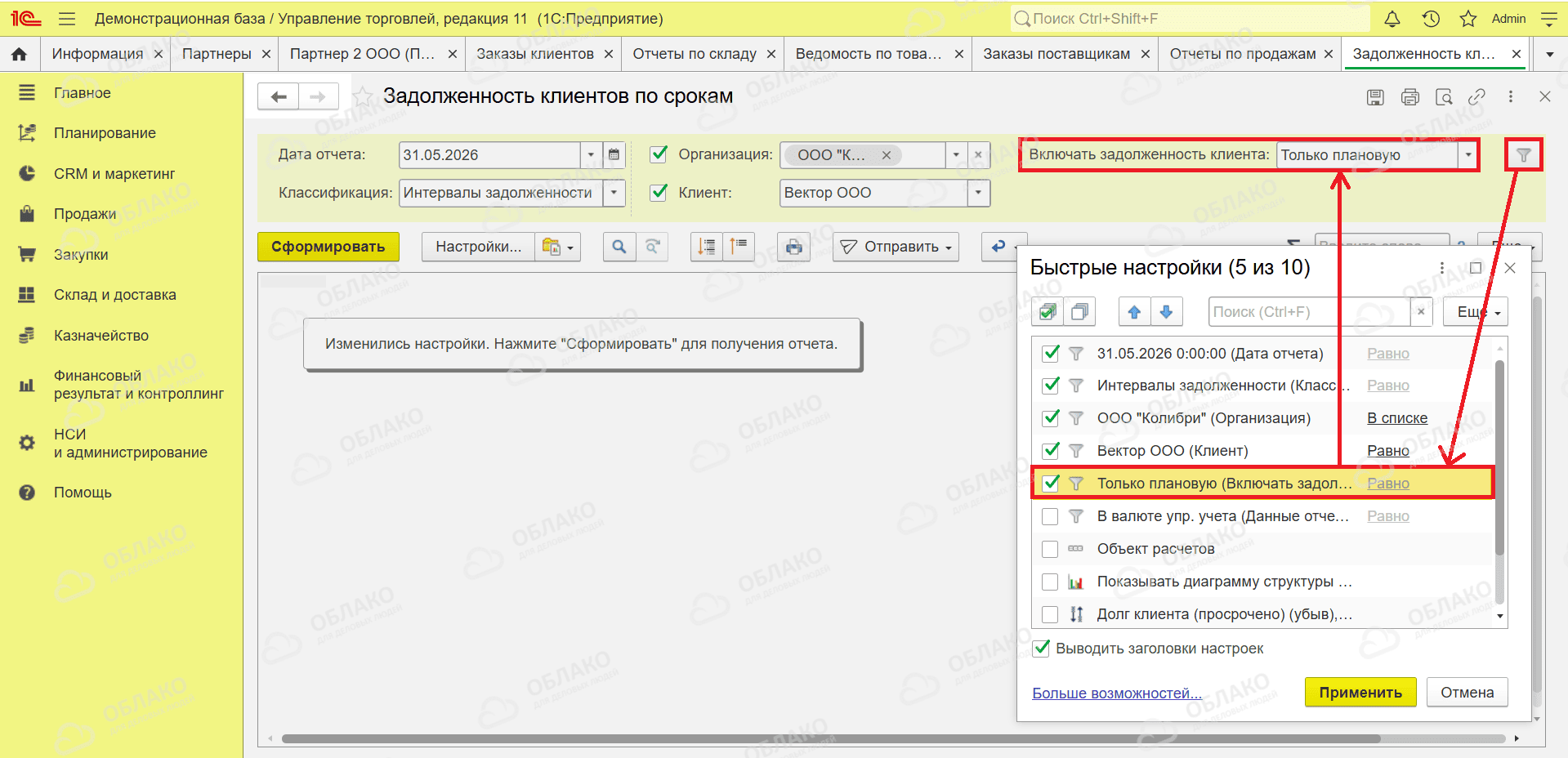1568x758 pixels.
Task: Open the home start page icon
Action: (x=19, y=54)
